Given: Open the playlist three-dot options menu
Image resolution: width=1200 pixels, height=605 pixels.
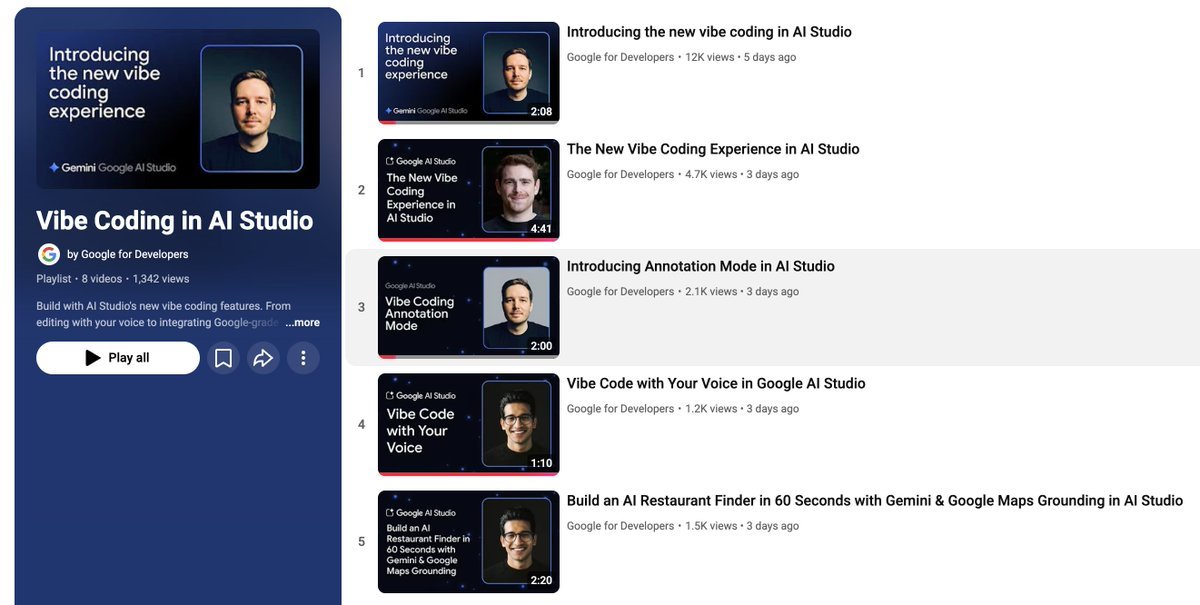Looking at the screenshot, I should pyautogui.click(x=303, y=356).
